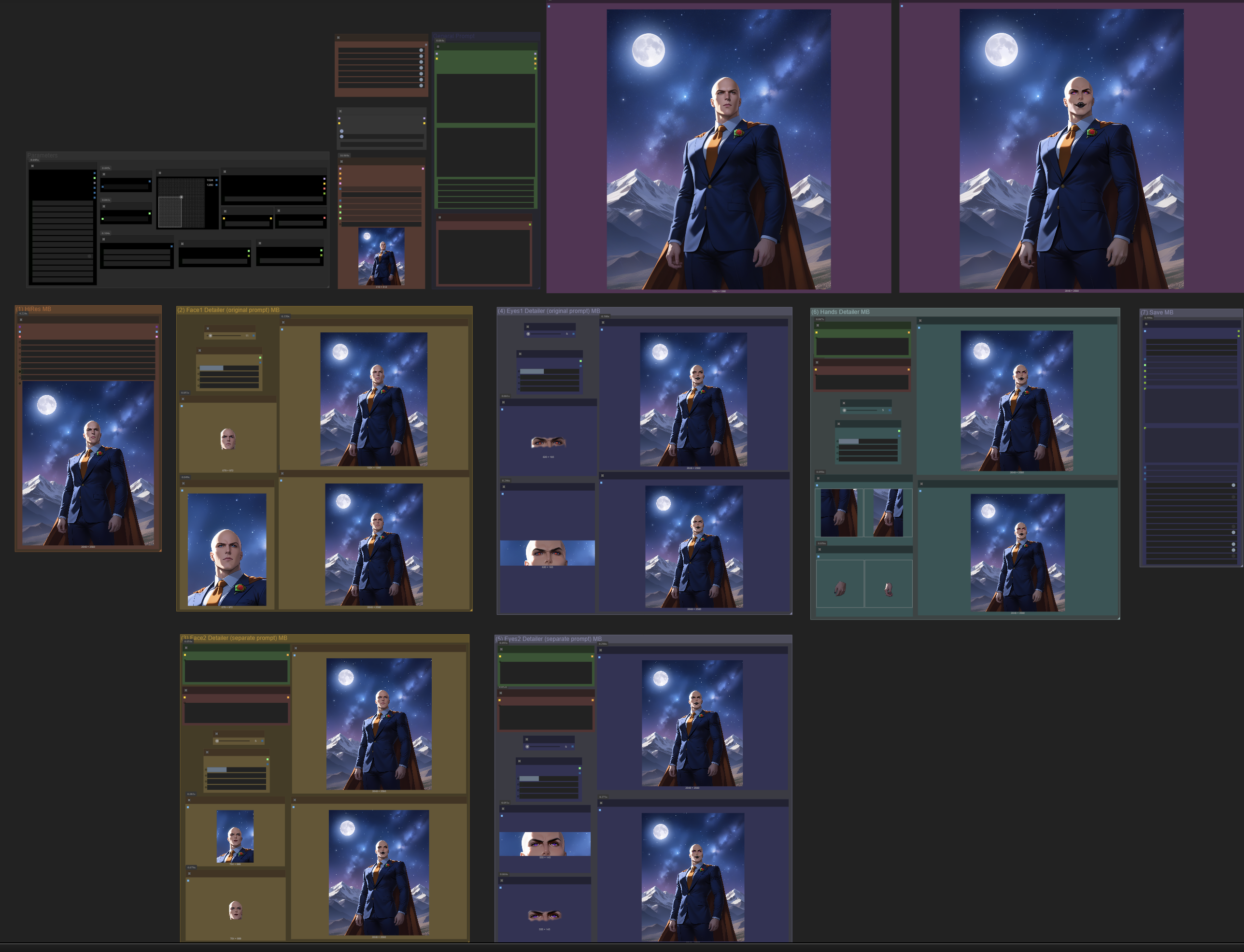Select the (6) Hands Detailer MB group title
1244x952 pixels.
pos(840,312)
